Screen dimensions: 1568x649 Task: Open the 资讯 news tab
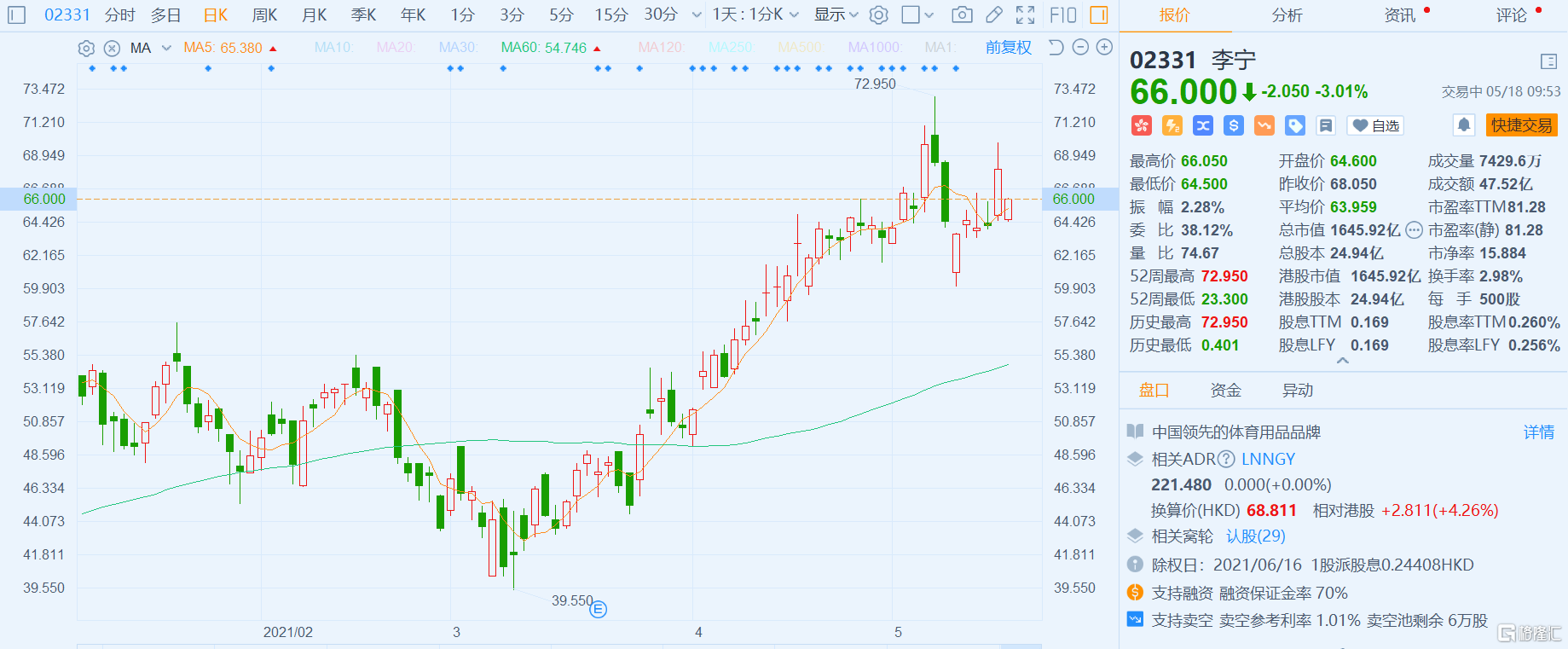(x=1400, y=15)
